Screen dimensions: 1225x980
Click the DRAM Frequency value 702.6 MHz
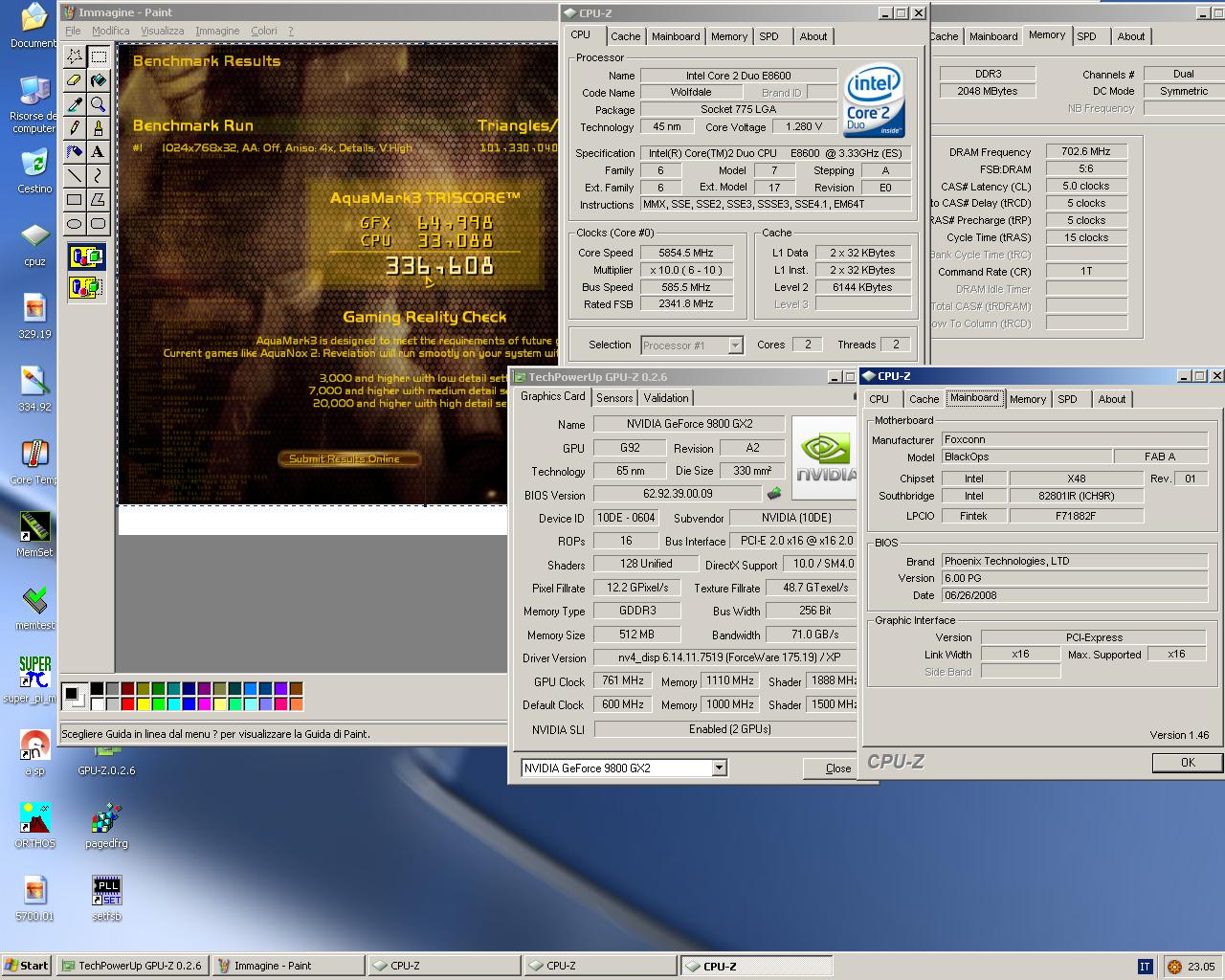(1086, 151)
